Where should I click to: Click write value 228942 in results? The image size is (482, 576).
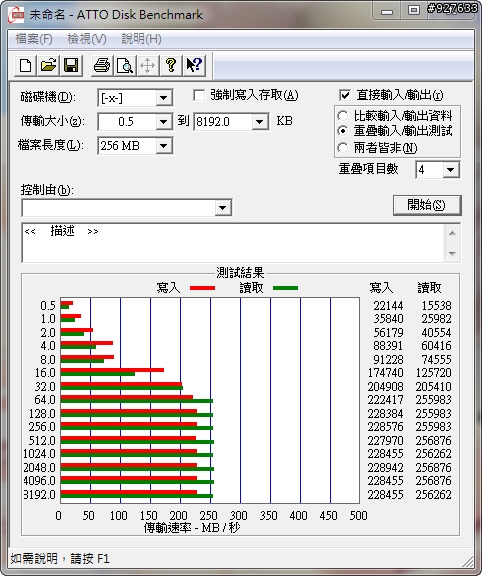coord(385,468)
